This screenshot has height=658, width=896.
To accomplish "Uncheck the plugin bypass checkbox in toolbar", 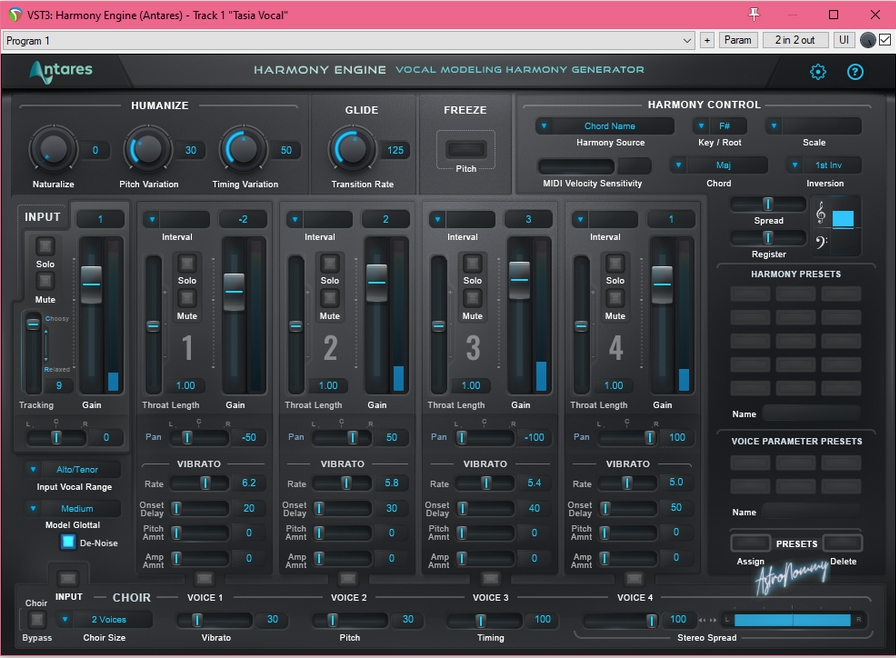I will 885,40.
